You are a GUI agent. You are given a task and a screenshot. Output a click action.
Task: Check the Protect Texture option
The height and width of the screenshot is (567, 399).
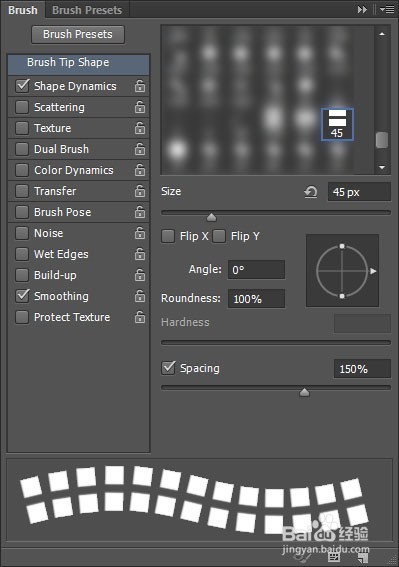click(22, 317)
